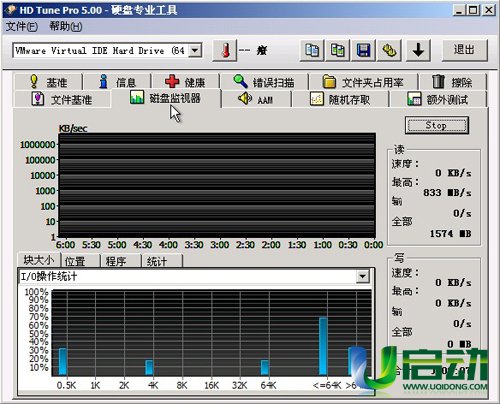Click the 4K bar in the I/O chart
The image size is (500, 404).
pos(149,368)
